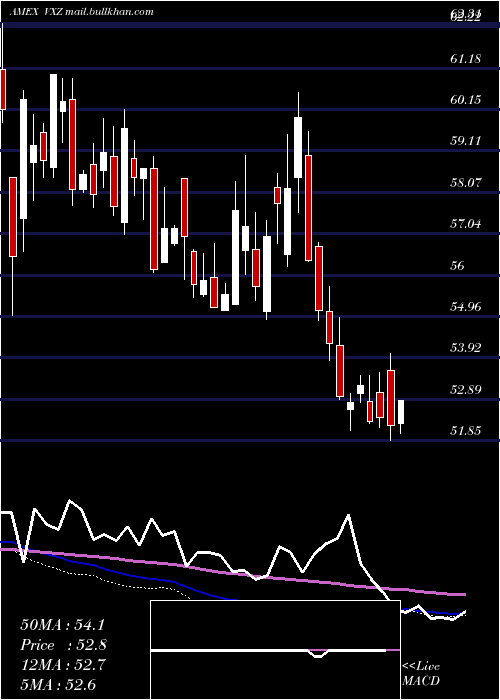This screenshot has height=700, width=500.
Task: Select the 54.96 price axis label
Action: click(x=466, y=307)
